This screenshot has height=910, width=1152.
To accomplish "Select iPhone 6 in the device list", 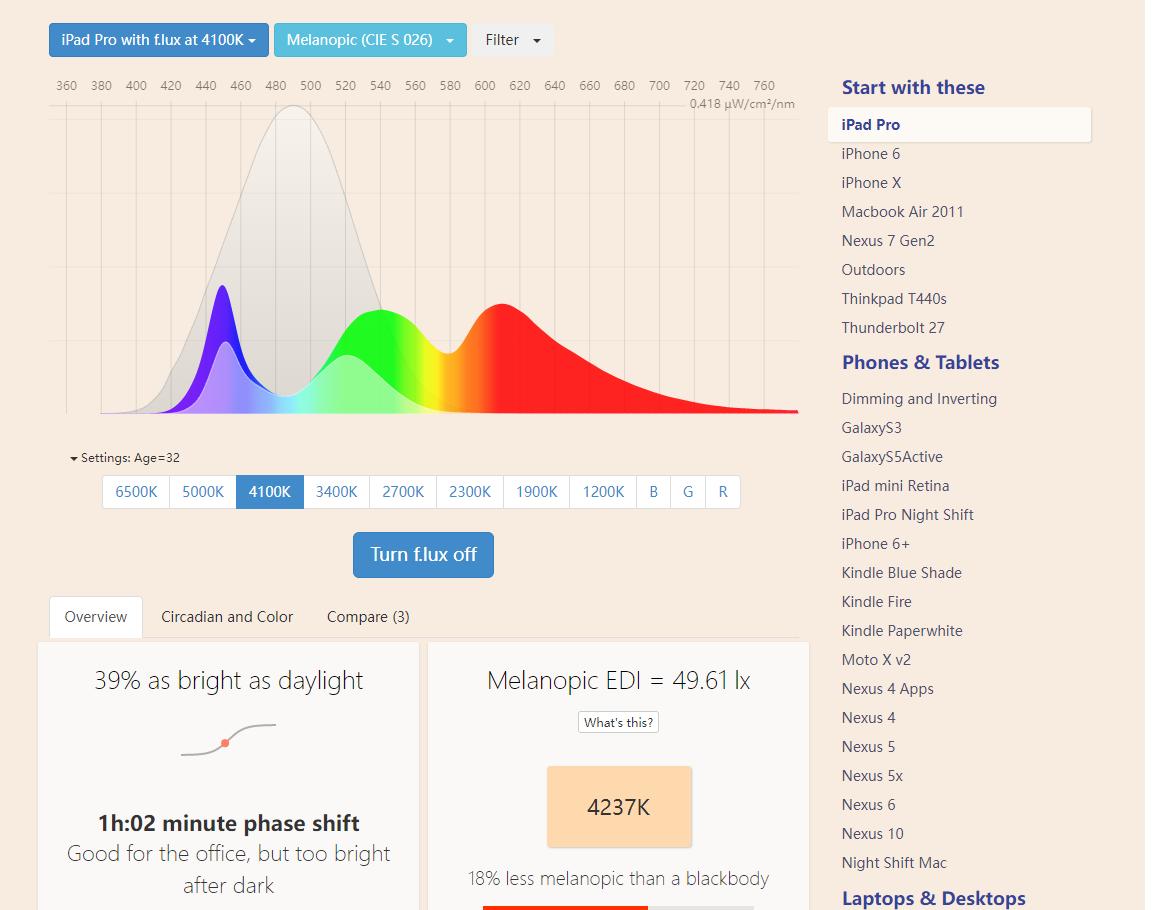I will pyautogui.click(x=871, y=154).
